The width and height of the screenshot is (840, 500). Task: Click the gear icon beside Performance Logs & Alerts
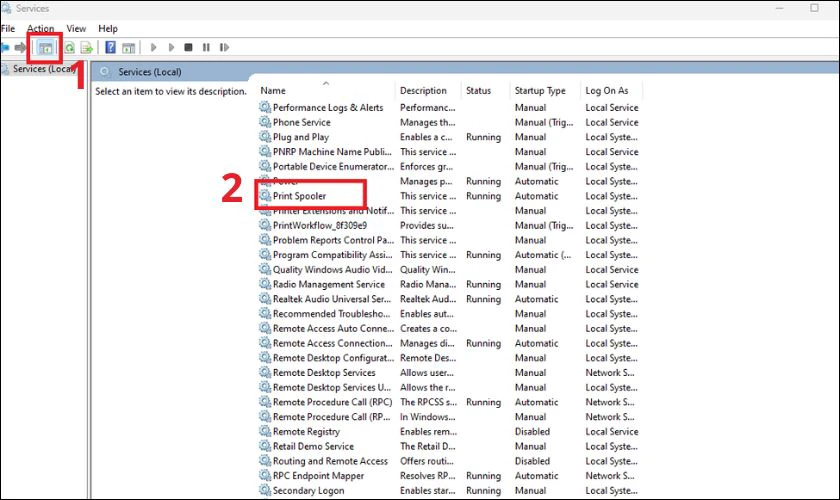pyautogui.click(x=265, y=107)
